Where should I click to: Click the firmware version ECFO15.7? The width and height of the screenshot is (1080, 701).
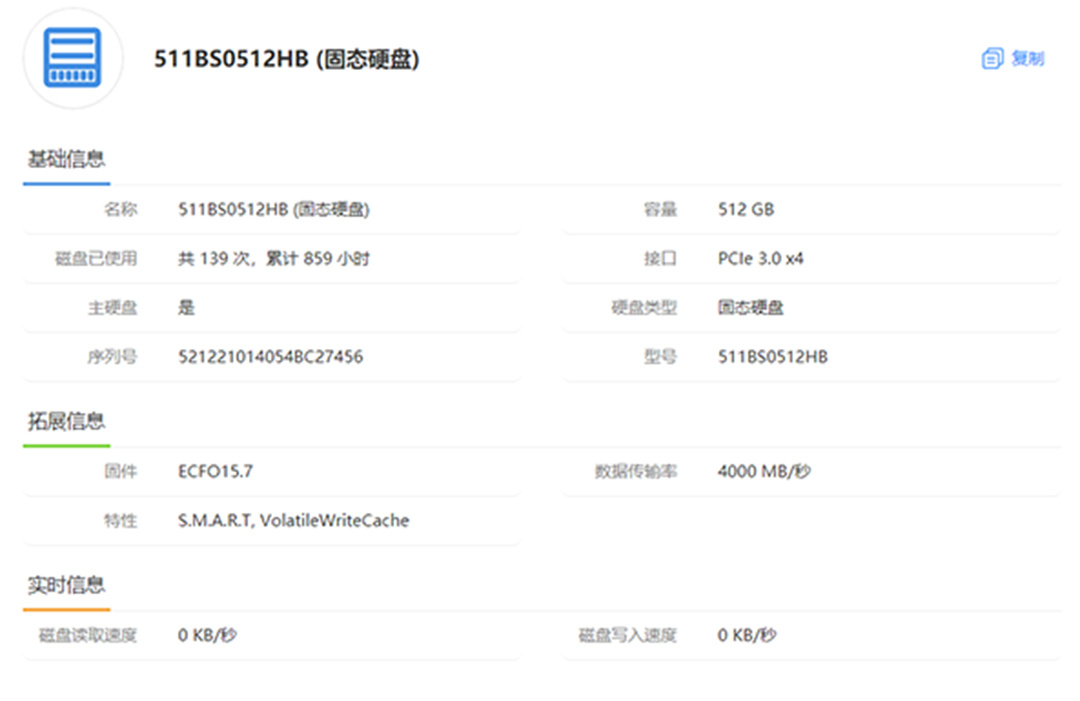[x=215, y=471]
